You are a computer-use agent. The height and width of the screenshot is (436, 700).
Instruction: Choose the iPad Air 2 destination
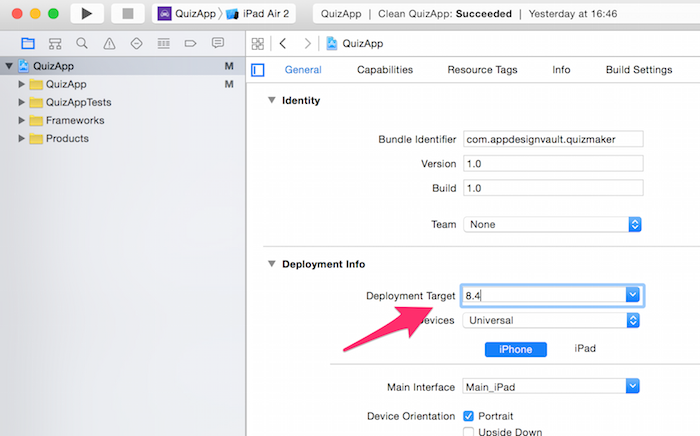click(x=258, y=13)
